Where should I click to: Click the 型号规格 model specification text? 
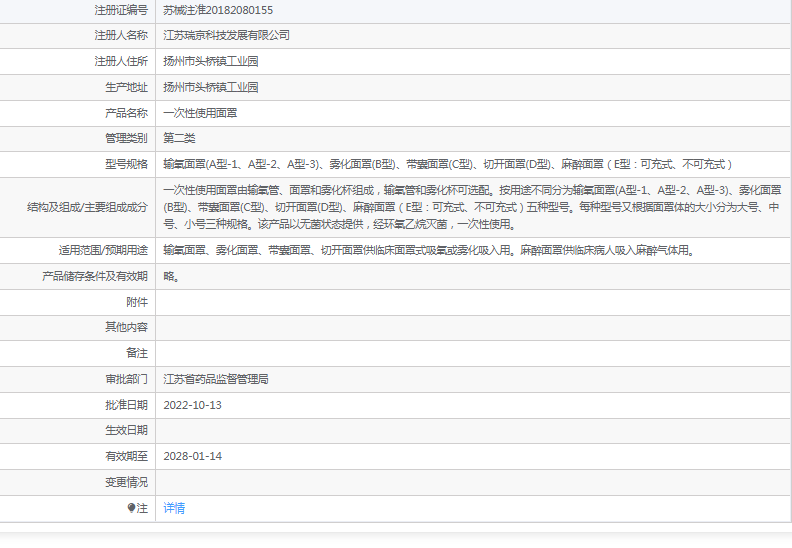(448, 165)
